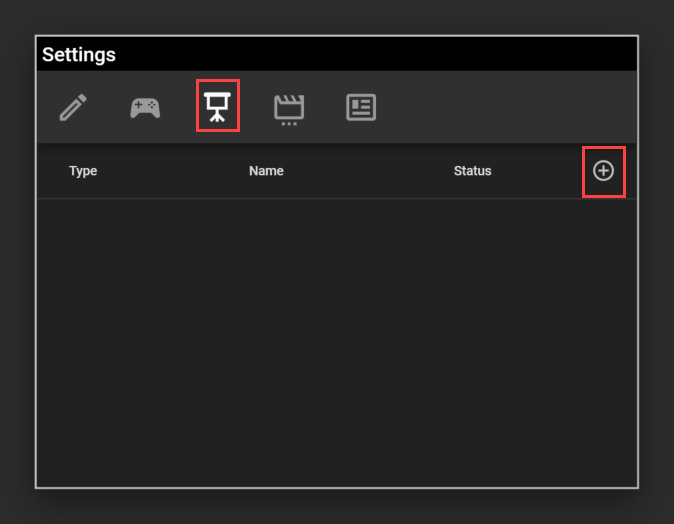Choose the game controller icon tab
Screen dimensions: 674x524
tap(145, 108)
